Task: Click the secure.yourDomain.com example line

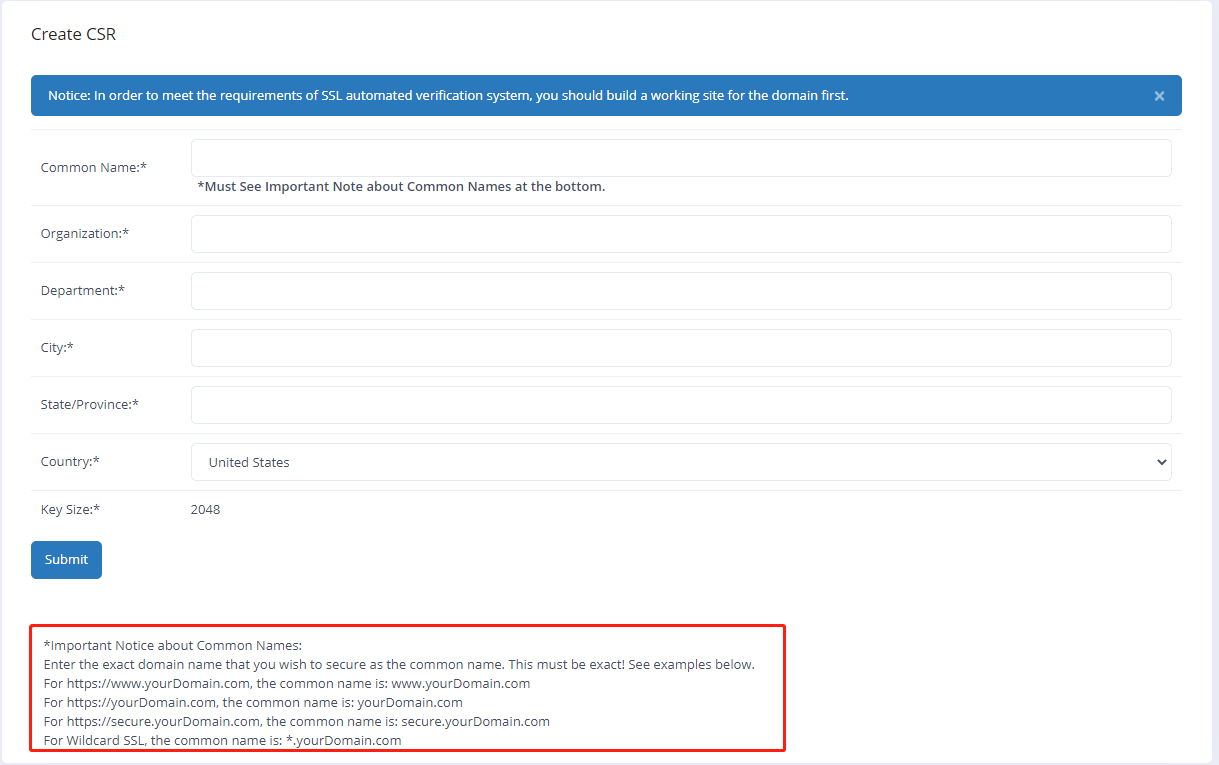Action: point(296,721)
